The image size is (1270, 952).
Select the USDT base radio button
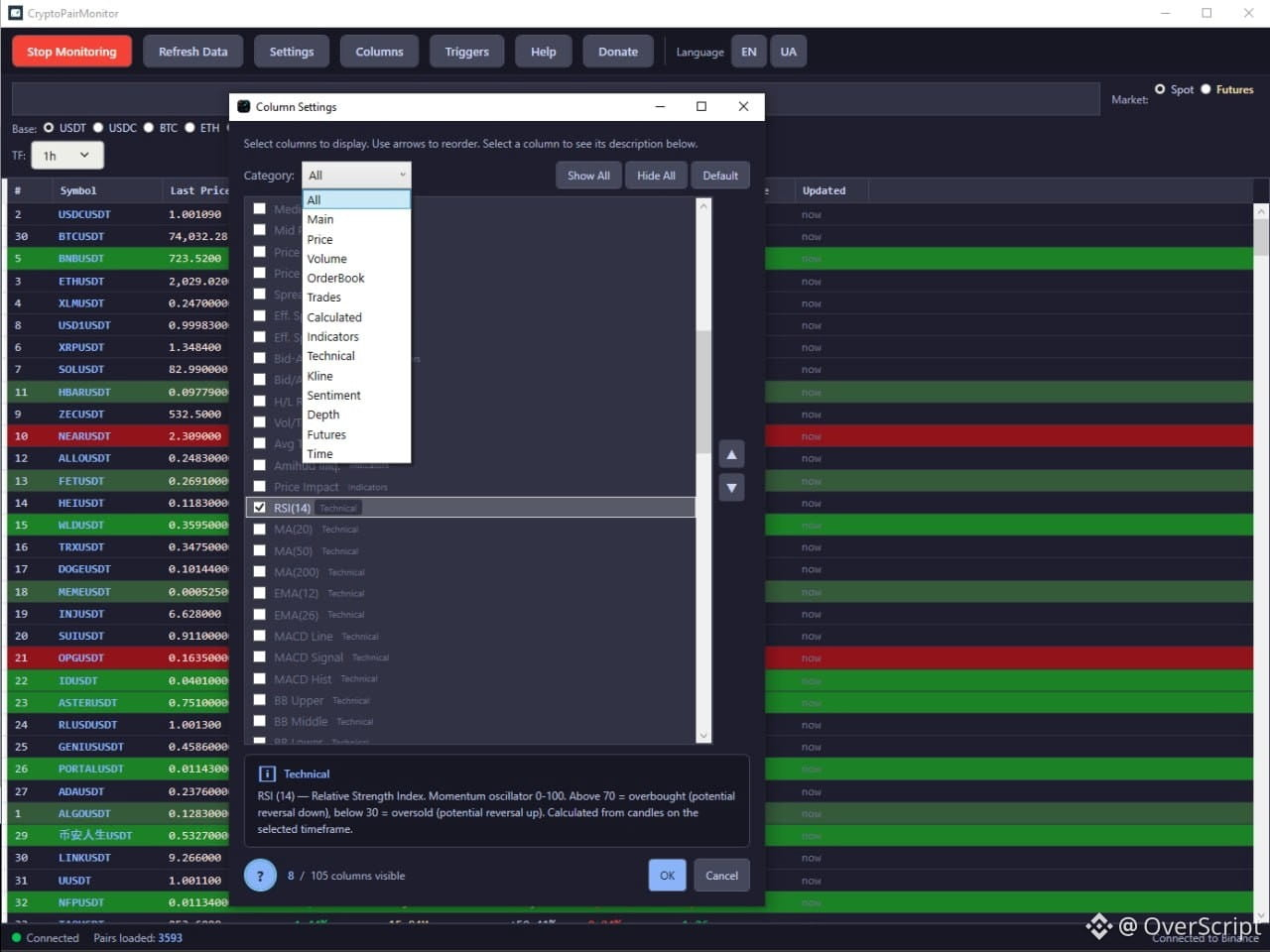[x=49, y=128]
